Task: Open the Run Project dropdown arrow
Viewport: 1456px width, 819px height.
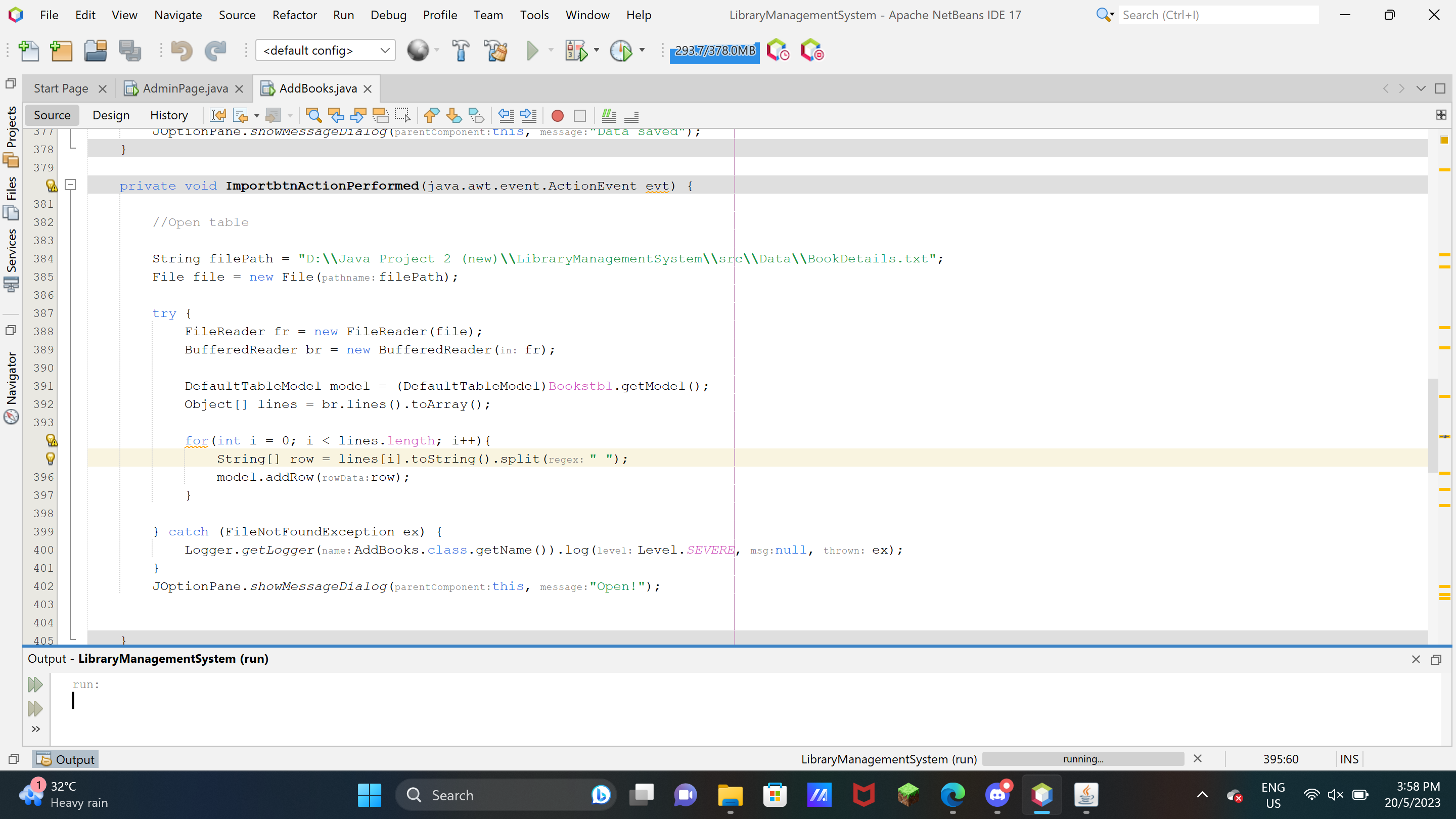Action: point(551,51)
